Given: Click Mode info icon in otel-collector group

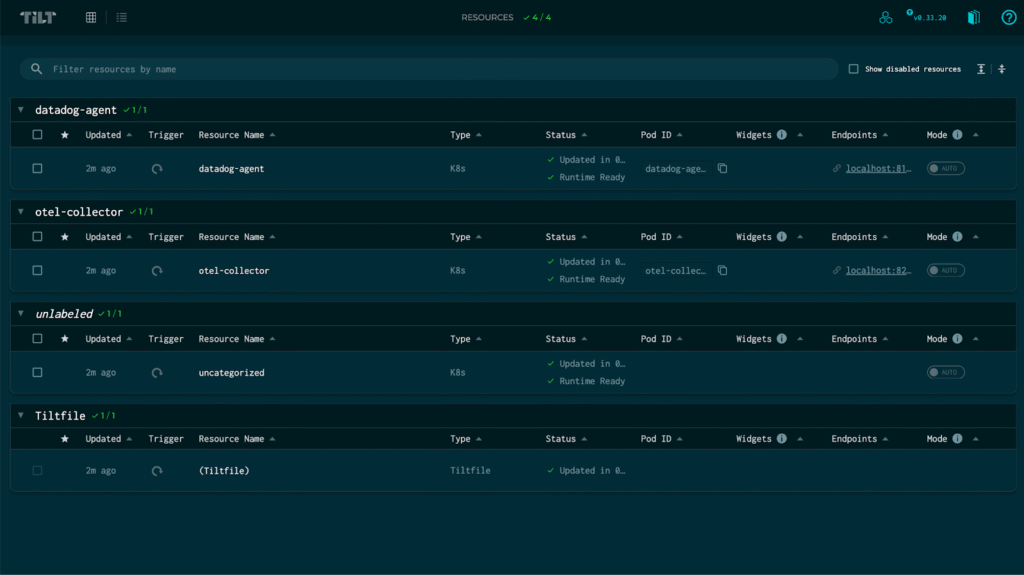Looking at the screenshot, I should click(x=957, y=237).
